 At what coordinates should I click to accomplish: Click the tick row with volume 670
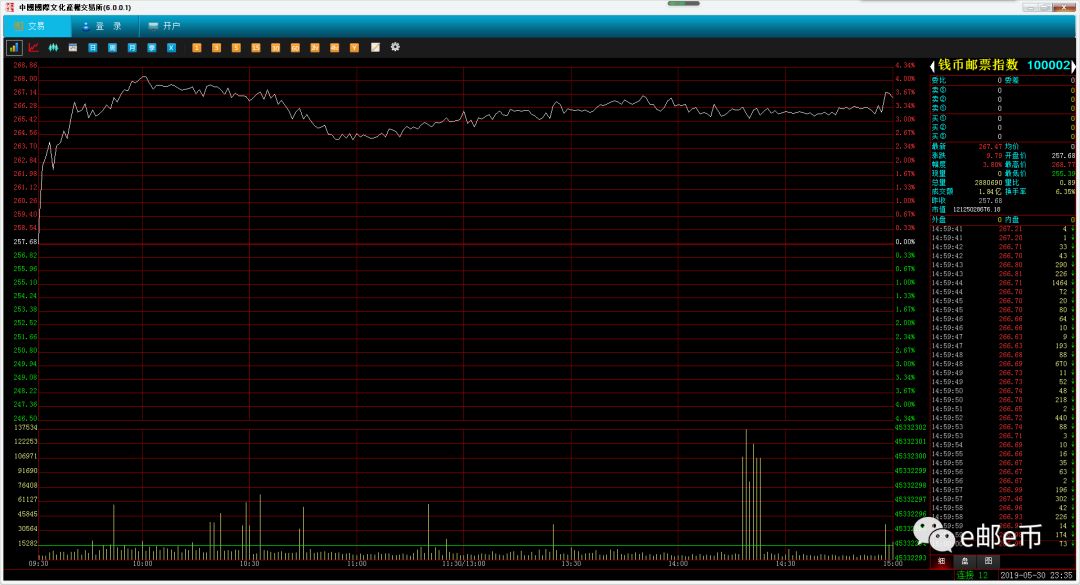pos(1001,364)
